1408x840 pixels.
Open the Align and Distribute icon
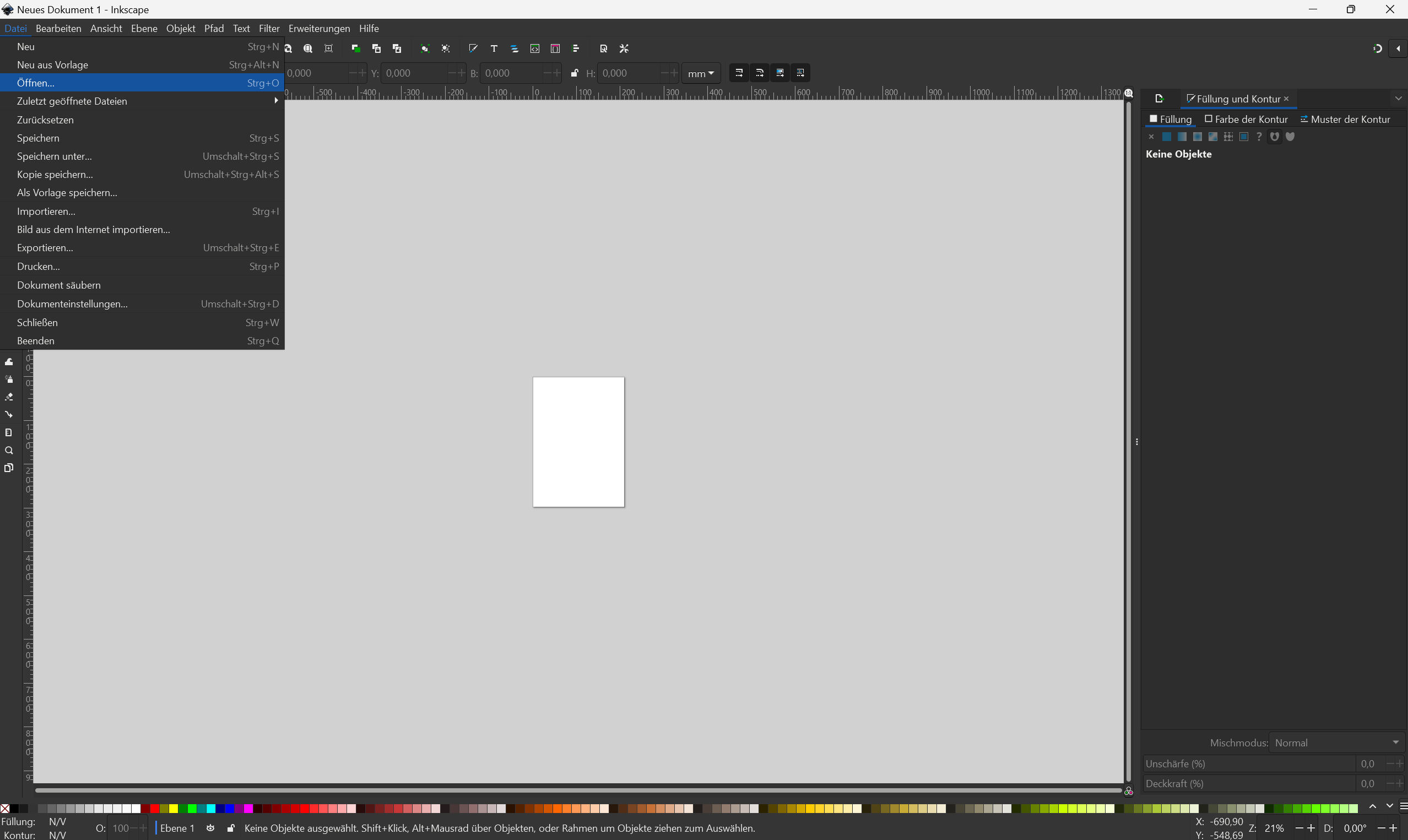click(x=576, y=48)
